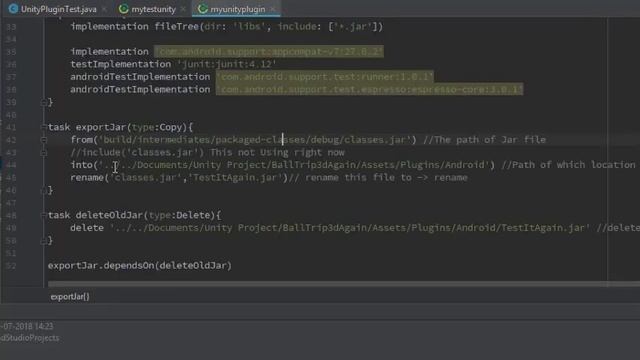Click the highlighted test:runner:1.0.1 string
The height and width of the screenshot is (360, 640).
coord(324,77)
